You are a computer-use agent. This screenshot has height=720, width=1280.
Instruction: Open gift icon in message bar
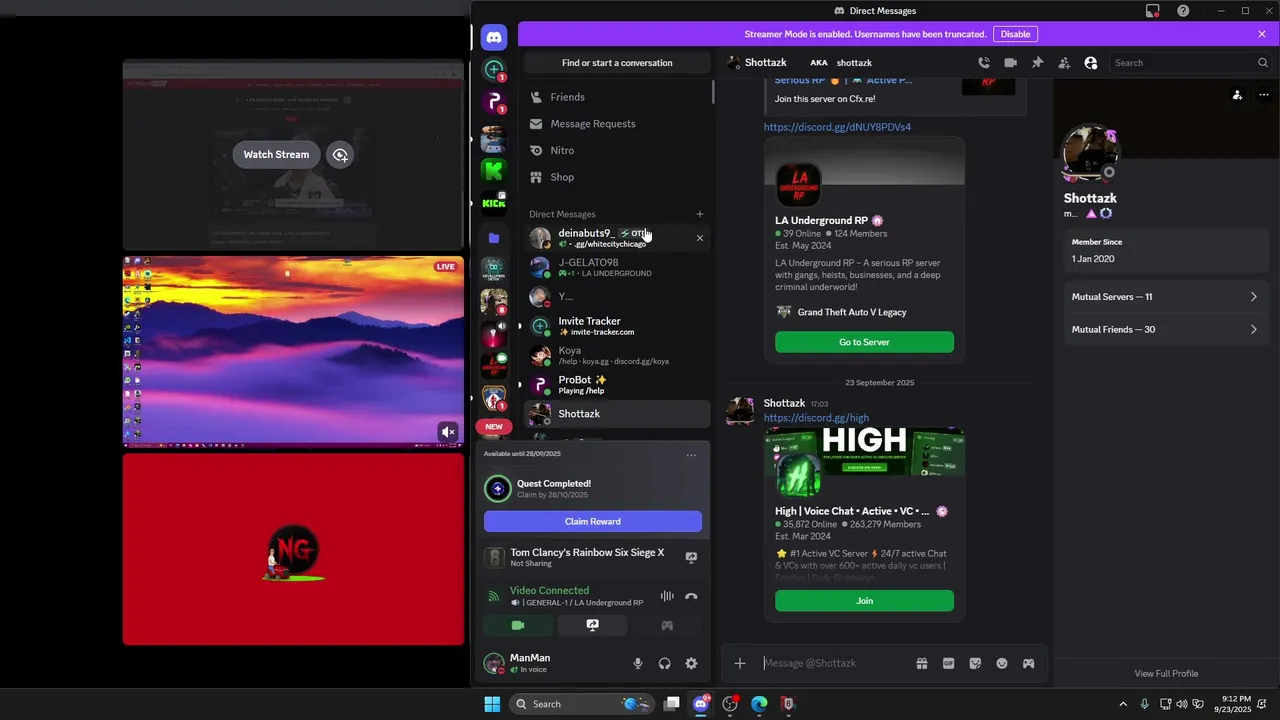tap(922, 663)
